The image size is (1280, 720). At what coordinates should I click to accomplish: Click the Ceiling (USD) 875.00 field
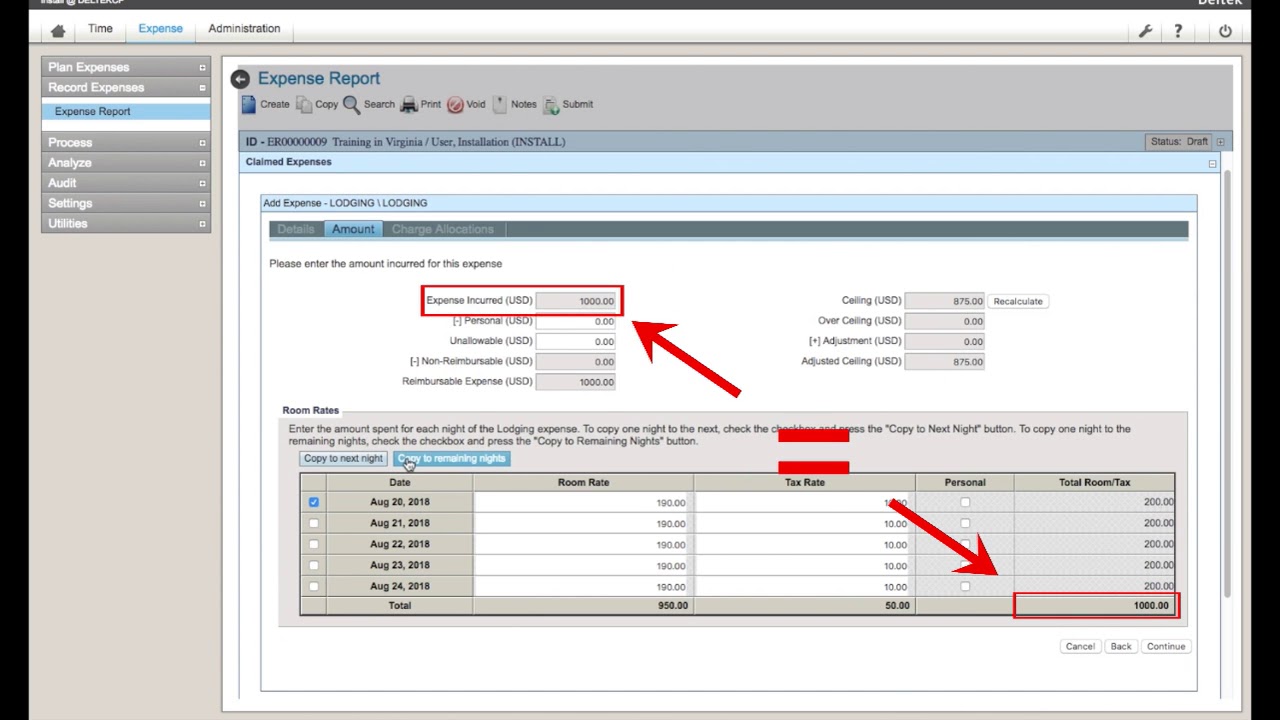pos(944,301)
